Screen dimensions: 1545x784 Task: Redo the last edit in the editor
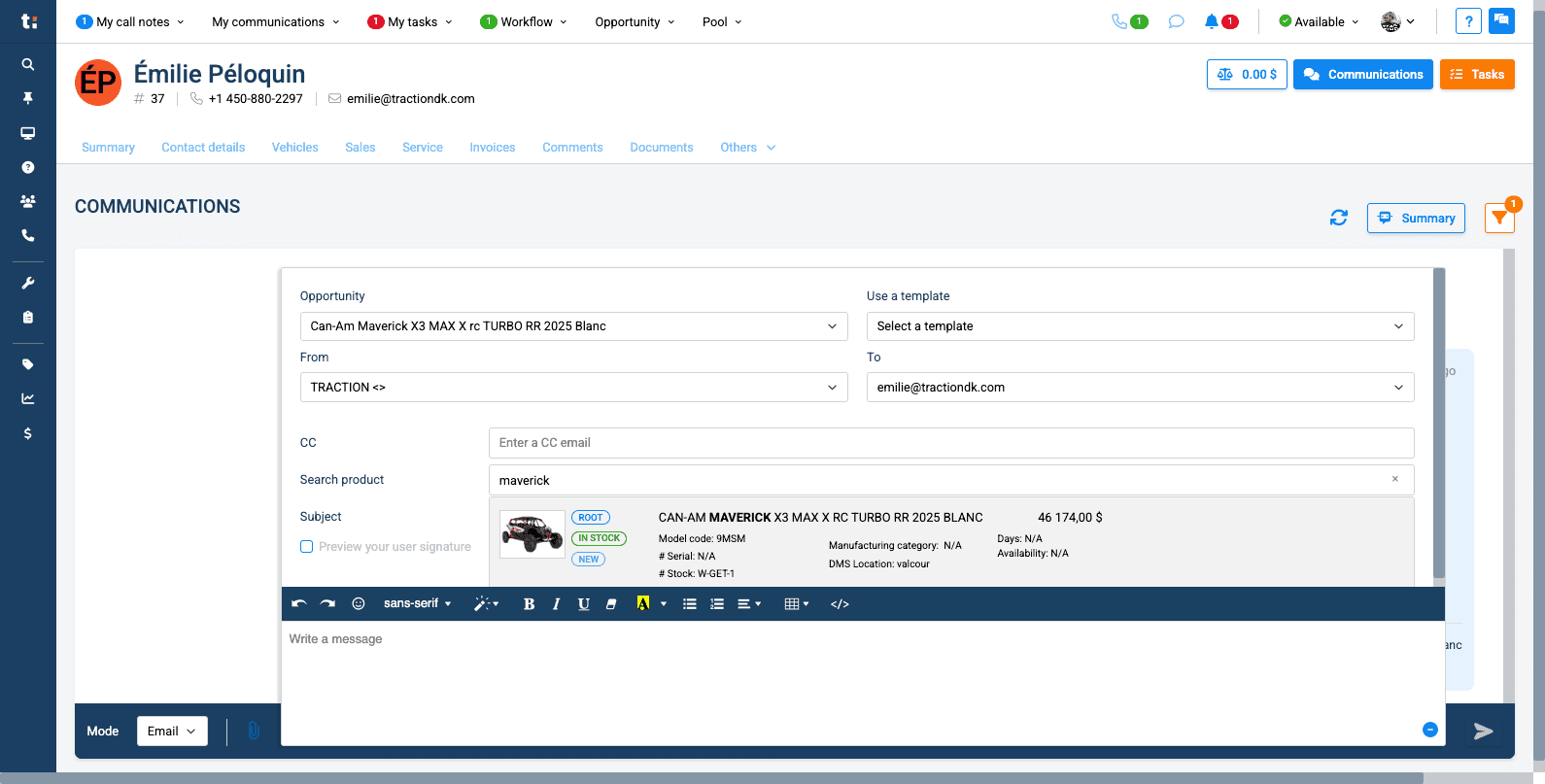pos(328,604)
